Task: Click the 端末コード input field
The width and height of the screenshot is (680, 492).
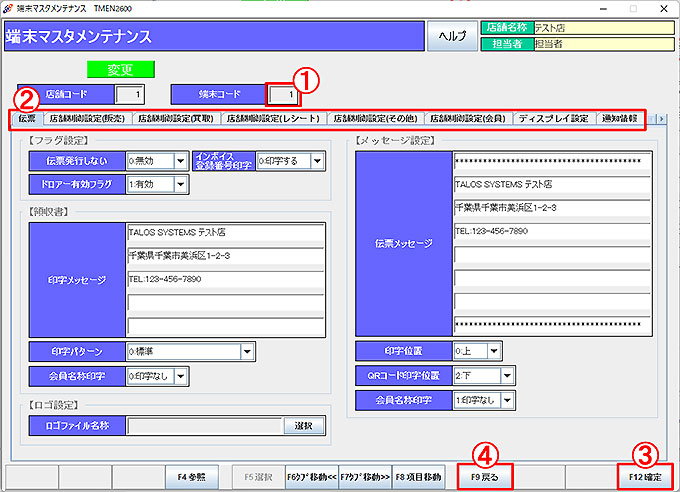Action: (283, 94)
